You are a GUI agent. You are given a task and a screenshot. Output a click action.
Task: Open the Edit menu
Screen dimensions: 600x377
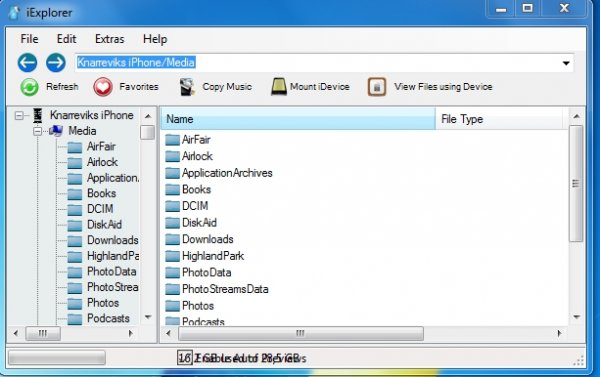pos(67,39)
